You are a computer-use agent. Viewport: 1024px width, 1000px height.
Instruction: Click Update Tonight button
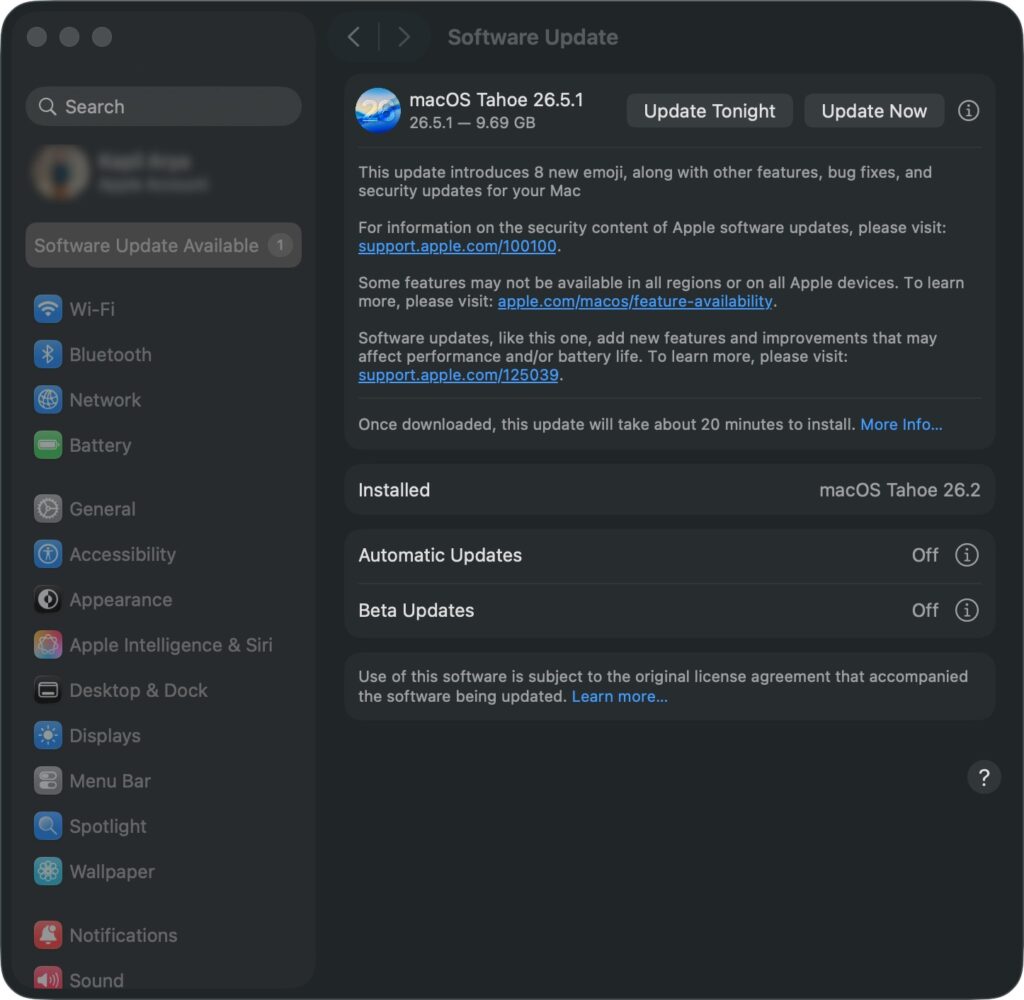(709, 111)
